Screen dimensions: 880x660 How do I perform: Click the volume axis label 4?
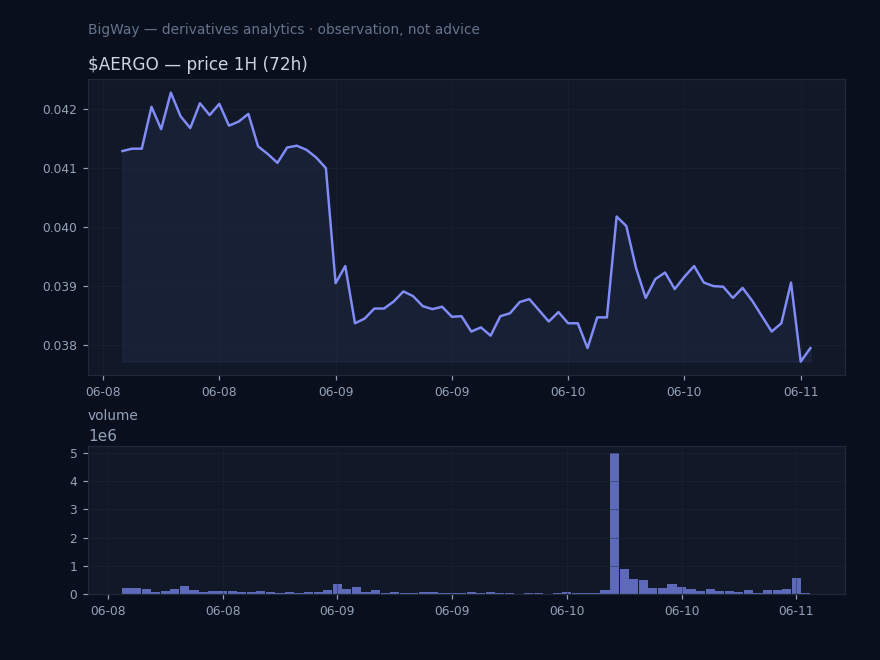coord(74,482)
